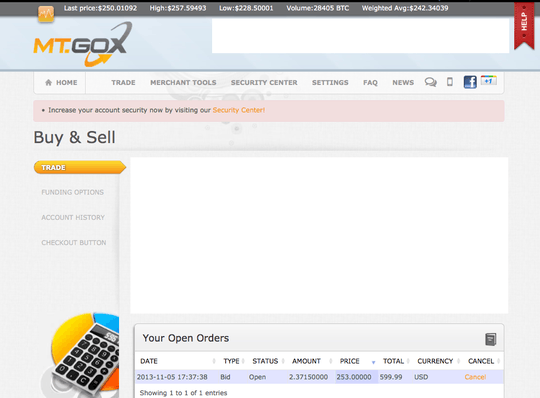Open CHECKOUT BUTTON in sidebar
540x398 pixels.
(74, 243)
